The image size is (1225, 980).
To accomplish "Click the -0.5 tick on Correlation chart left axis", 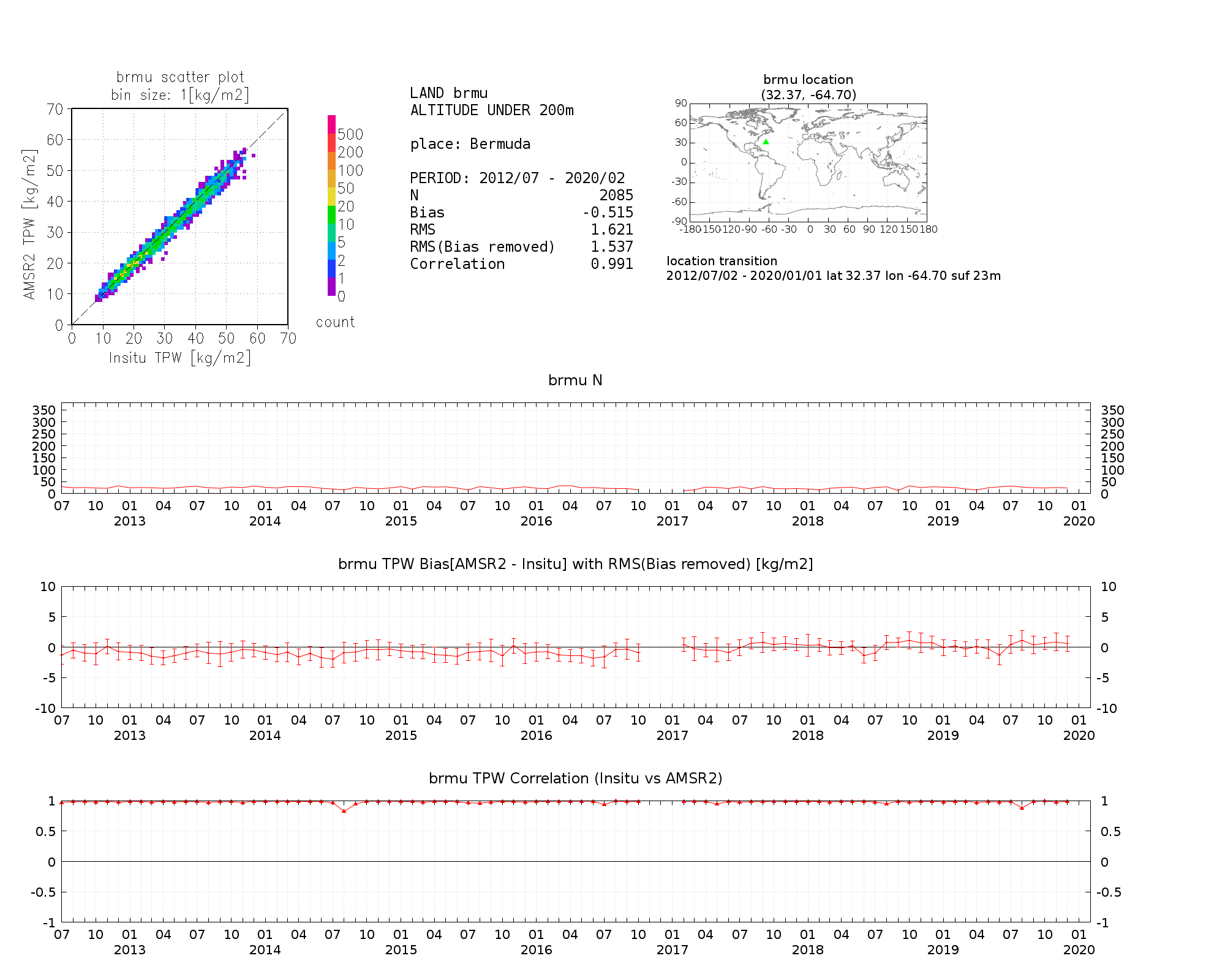I will tap(43, 892).
